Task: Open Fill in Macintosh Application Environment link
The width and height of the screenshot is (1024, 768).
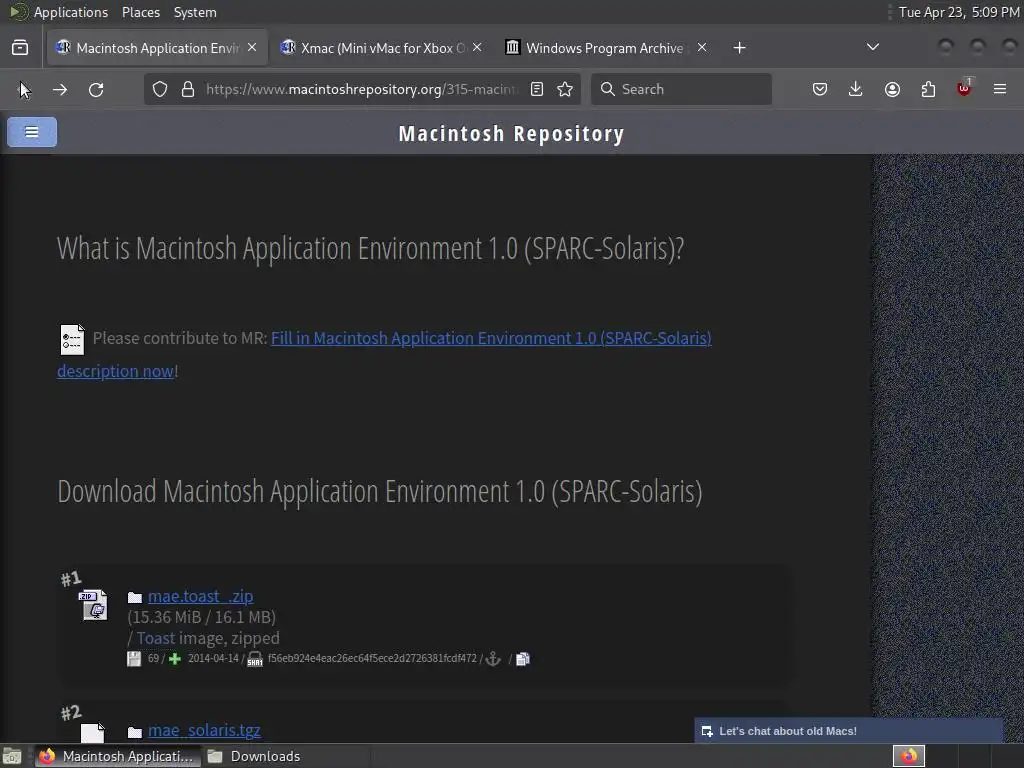Action: (491, 338)
